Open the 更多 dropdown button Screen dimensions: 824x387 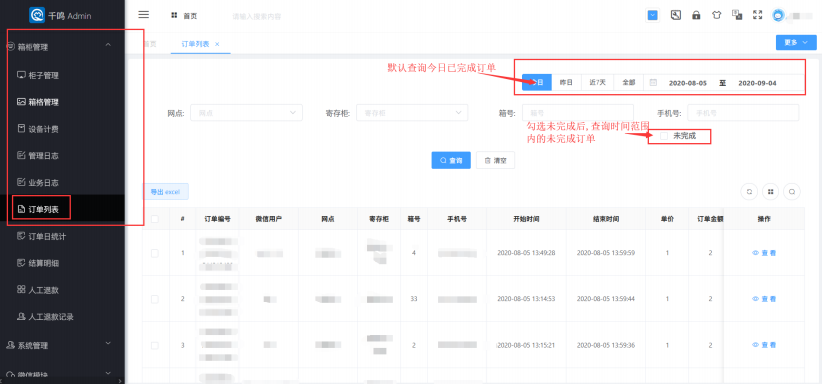tap(796, 43)
